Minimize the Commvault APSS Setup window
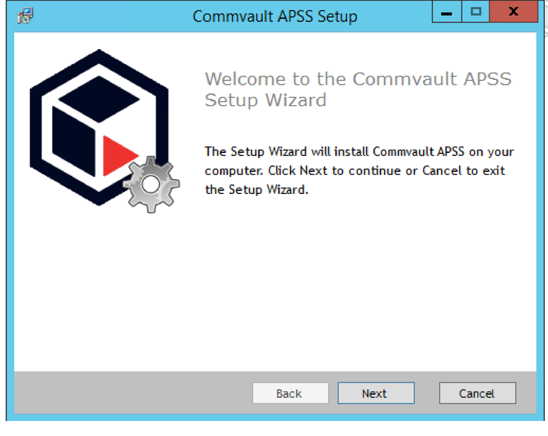Viewport: 548px width, 436px height. tap(447, 12)
